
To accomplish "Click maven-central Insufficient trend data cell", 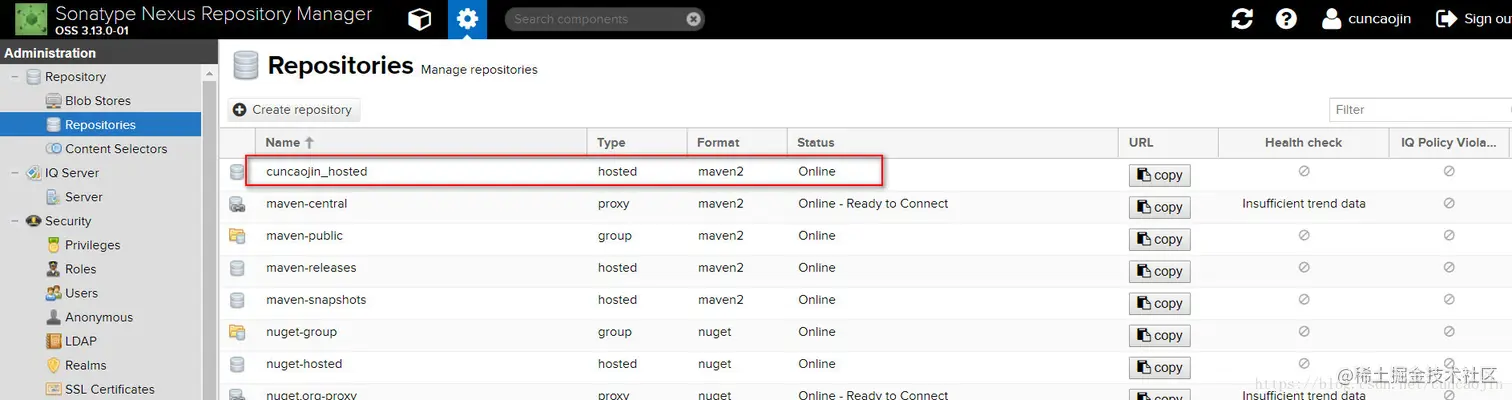I will (1303, 204).
